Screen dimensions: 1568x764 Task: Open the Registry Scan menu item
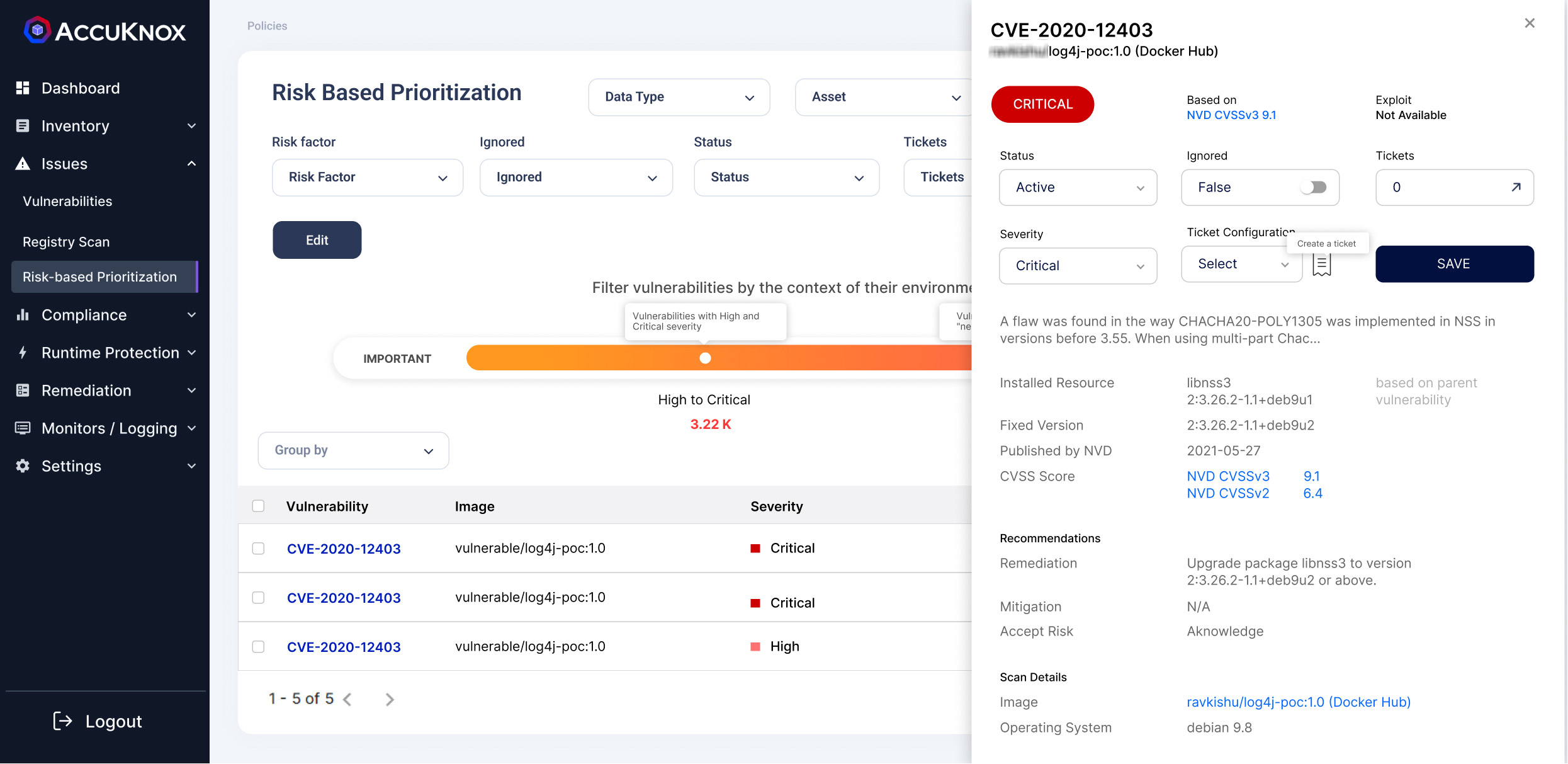[66, 242]
